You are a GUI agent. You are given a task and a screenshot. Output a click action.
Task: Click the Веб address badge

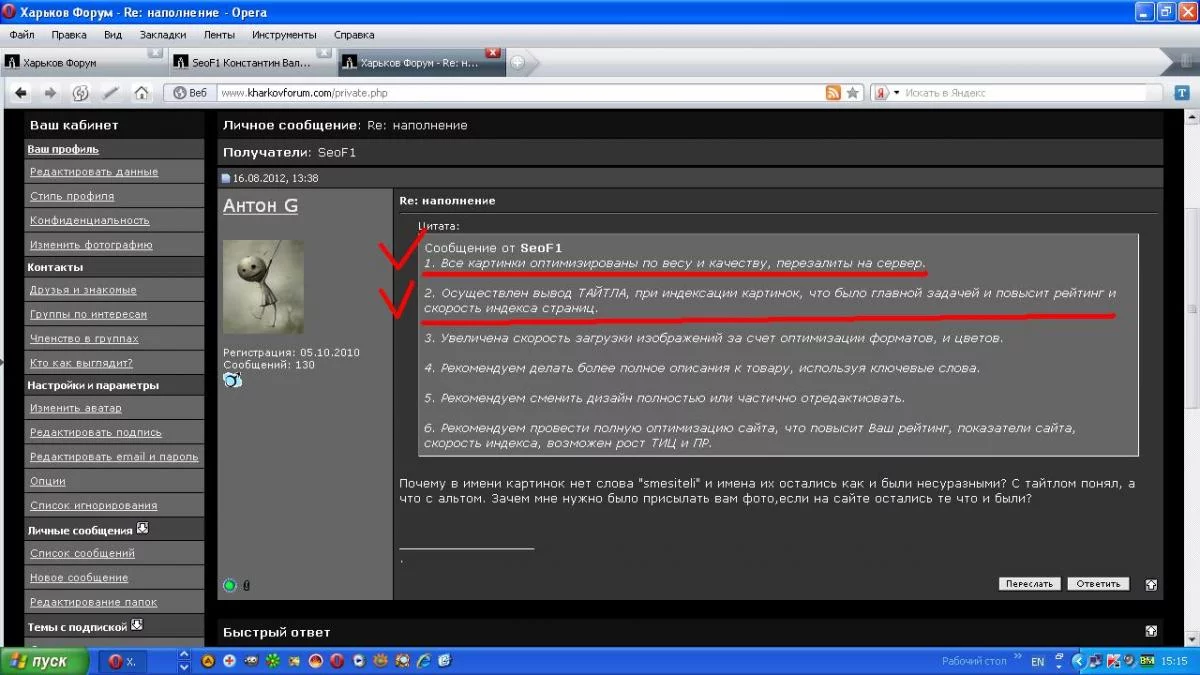190,93
